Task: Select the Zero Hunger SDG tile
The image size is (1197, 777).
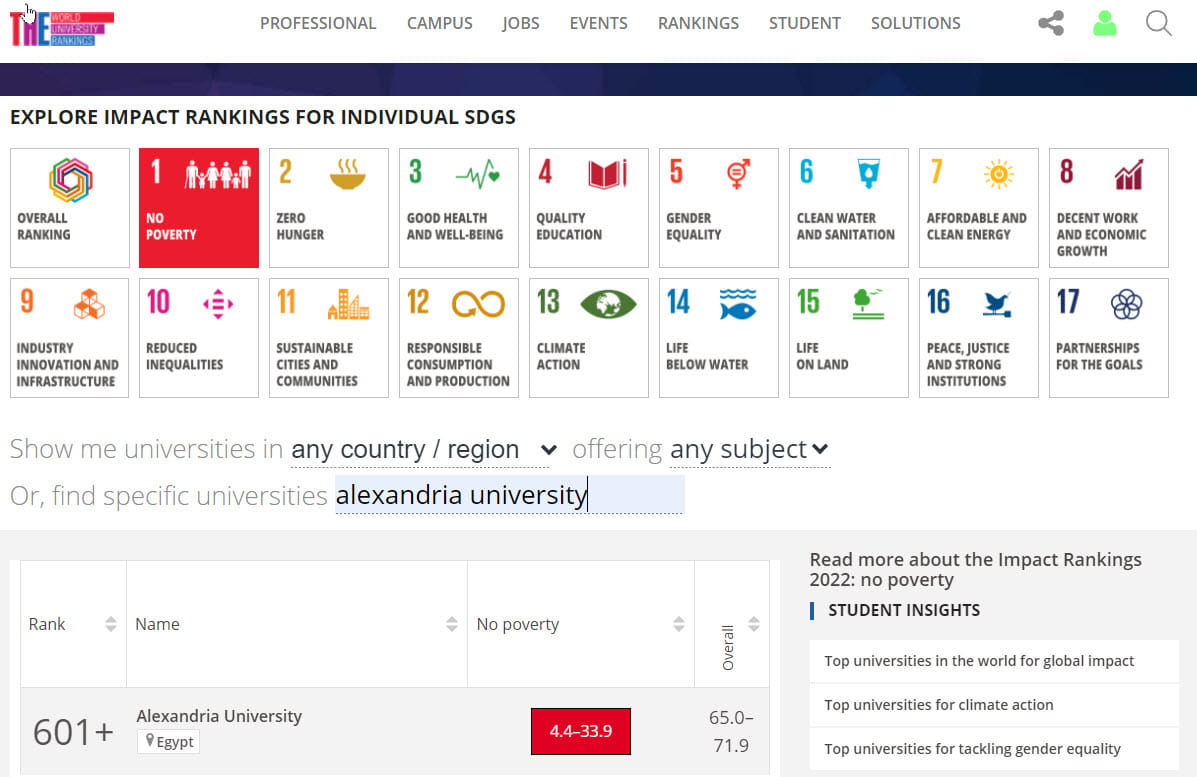Action: [329, 208]
